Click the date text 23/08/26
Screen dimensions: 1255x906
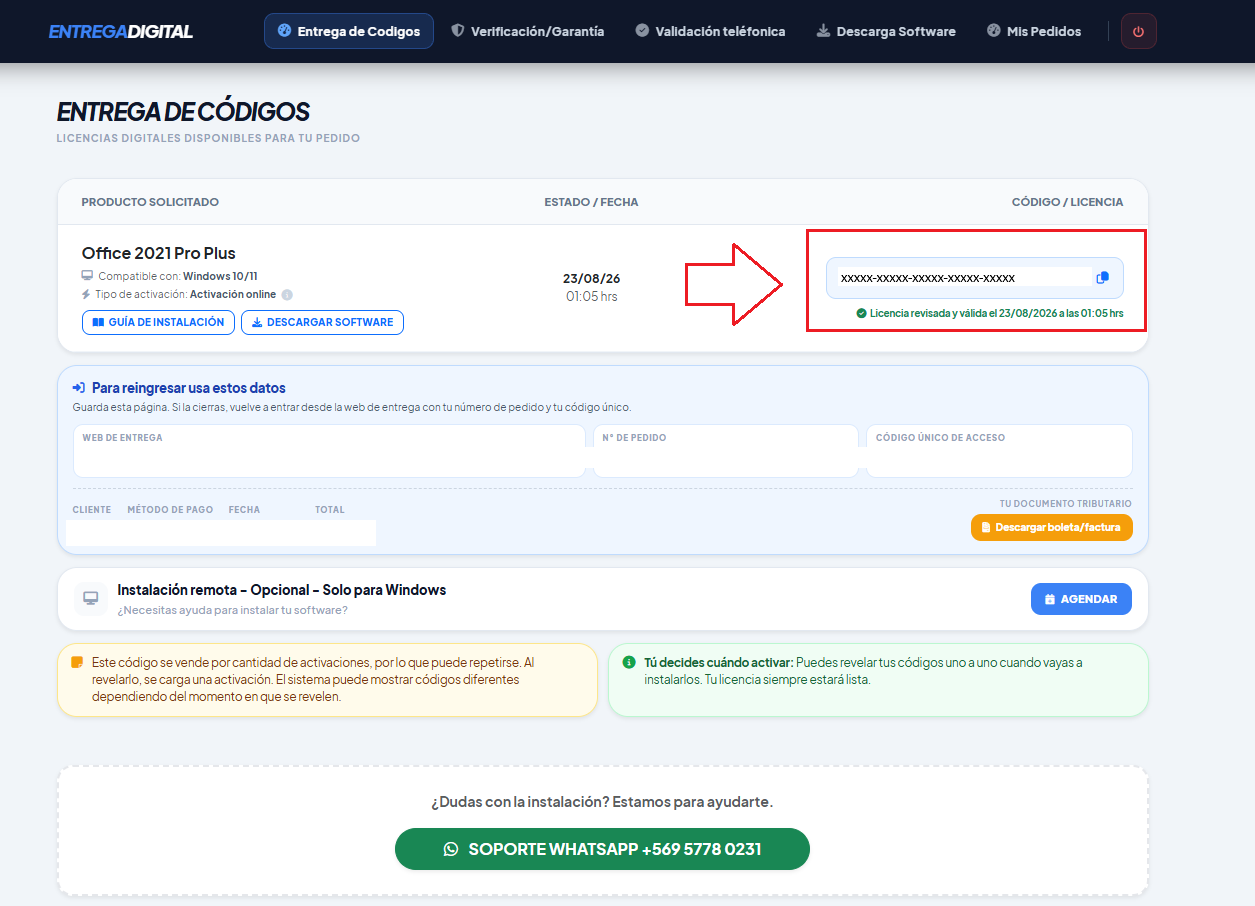(x=591, y=279)
